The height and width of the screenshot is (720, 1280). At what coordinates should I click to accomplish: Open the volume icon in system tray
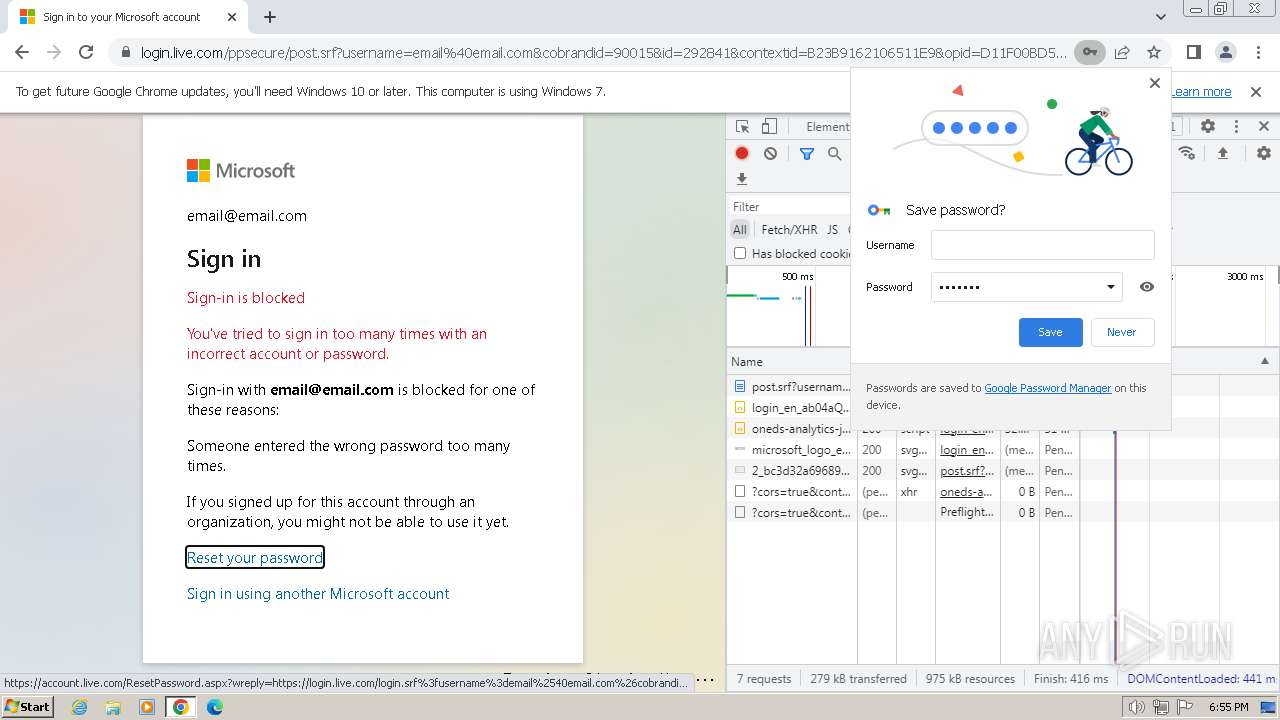click(1137, 707)
